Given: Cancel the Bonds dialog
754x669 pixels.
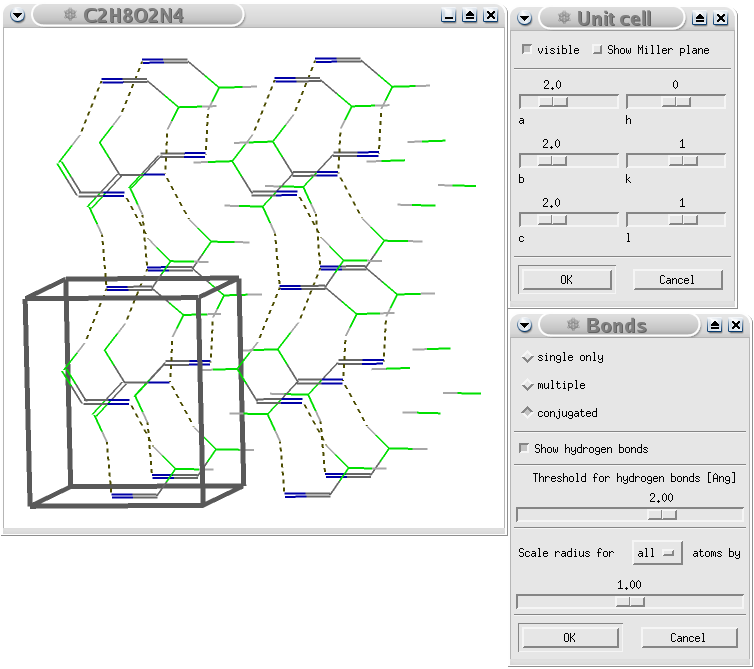Looking at the screenshot, I should pos(687,637).
